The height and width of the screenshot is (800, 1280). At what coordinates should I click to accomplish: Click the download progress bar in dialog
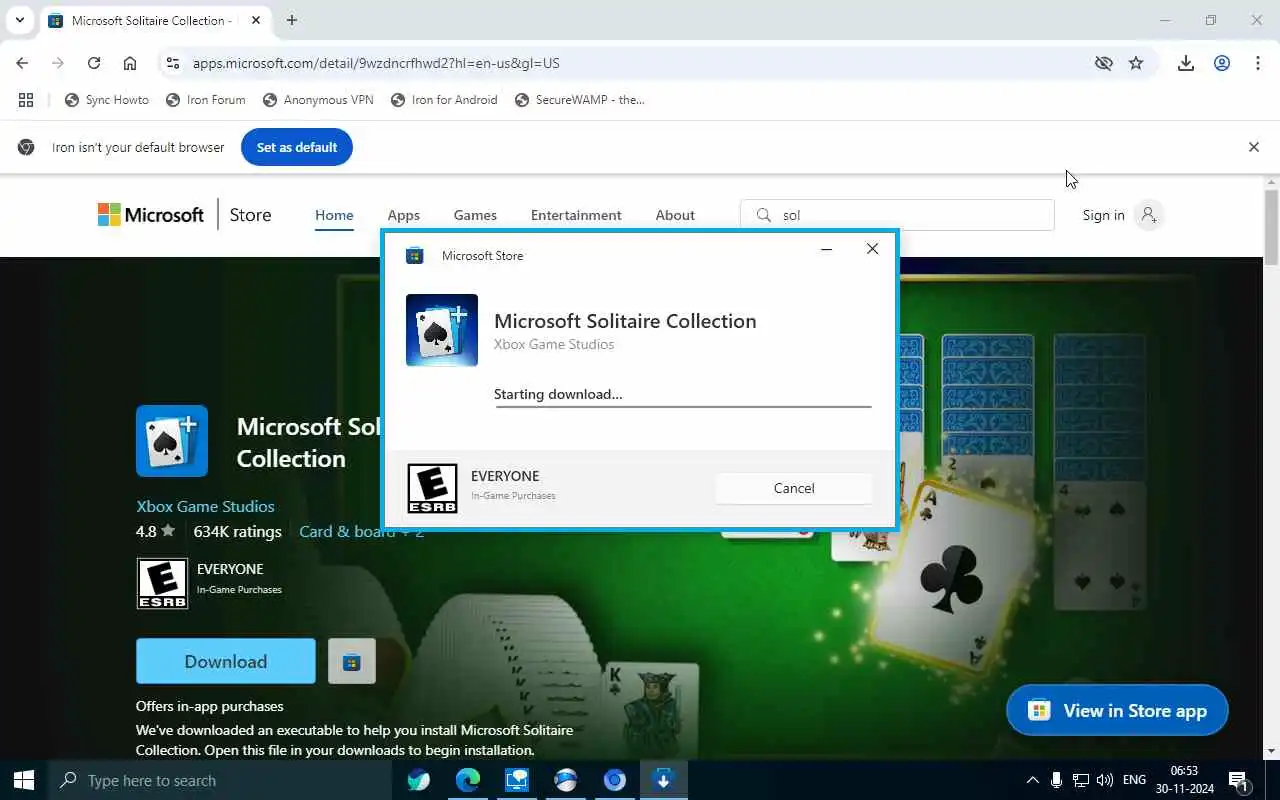coord(683,406)
